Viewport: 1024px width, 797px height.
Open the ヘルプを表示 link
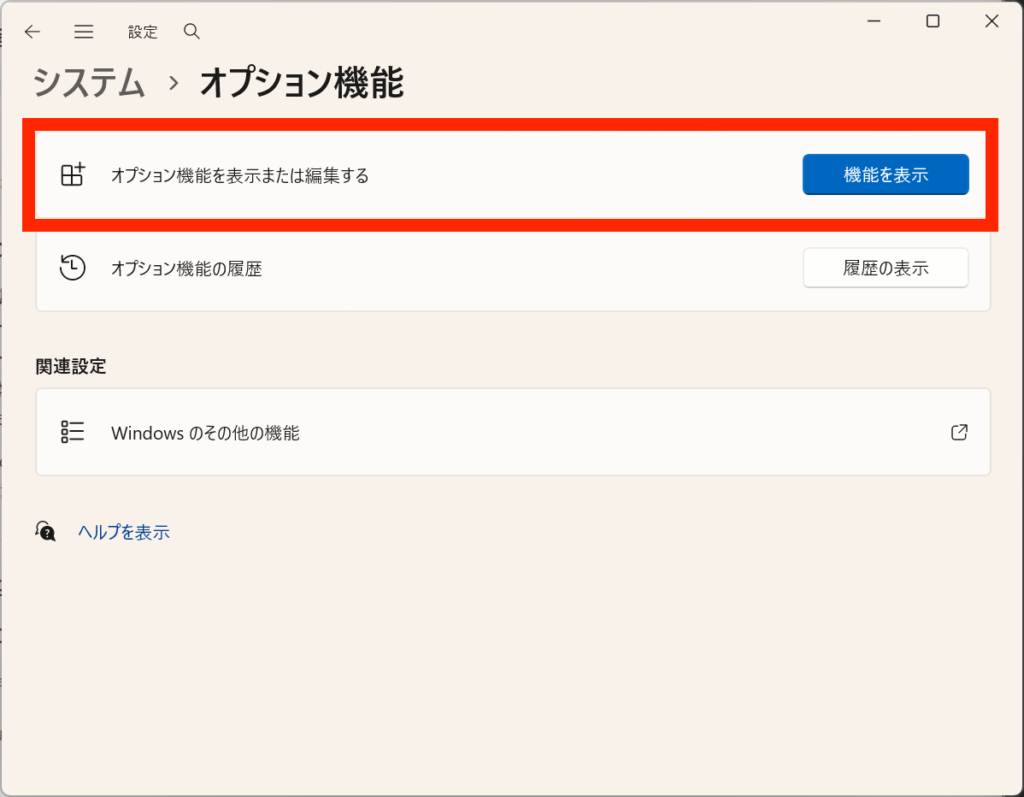tap(124, 532)
